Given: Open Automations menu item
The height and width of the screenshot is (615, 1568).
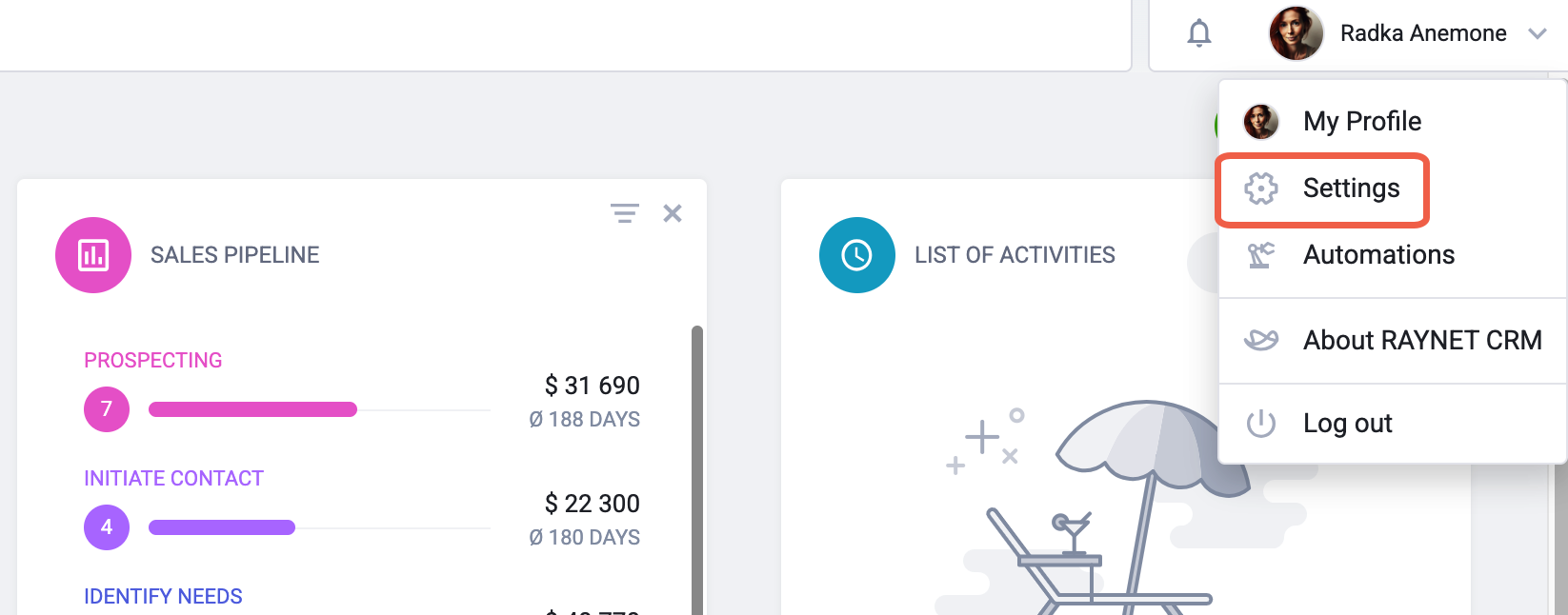Looking at the screenshot, I should (1378, 255).
